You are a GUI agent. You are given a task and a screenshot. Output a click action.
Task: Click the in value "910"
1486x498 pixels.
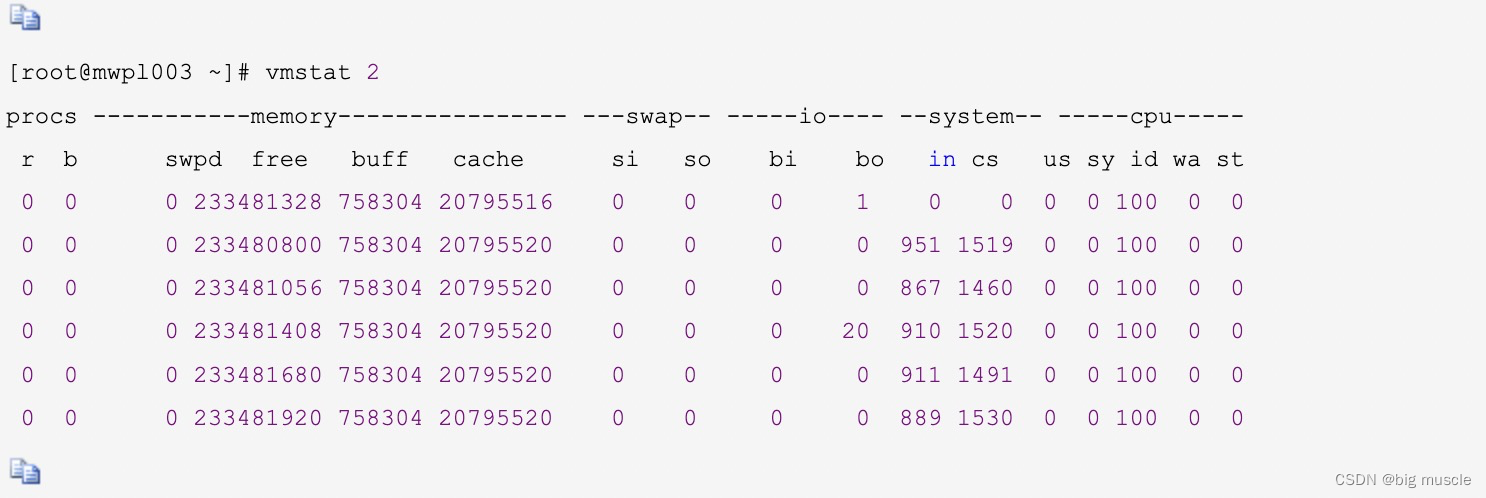[921, 331]
